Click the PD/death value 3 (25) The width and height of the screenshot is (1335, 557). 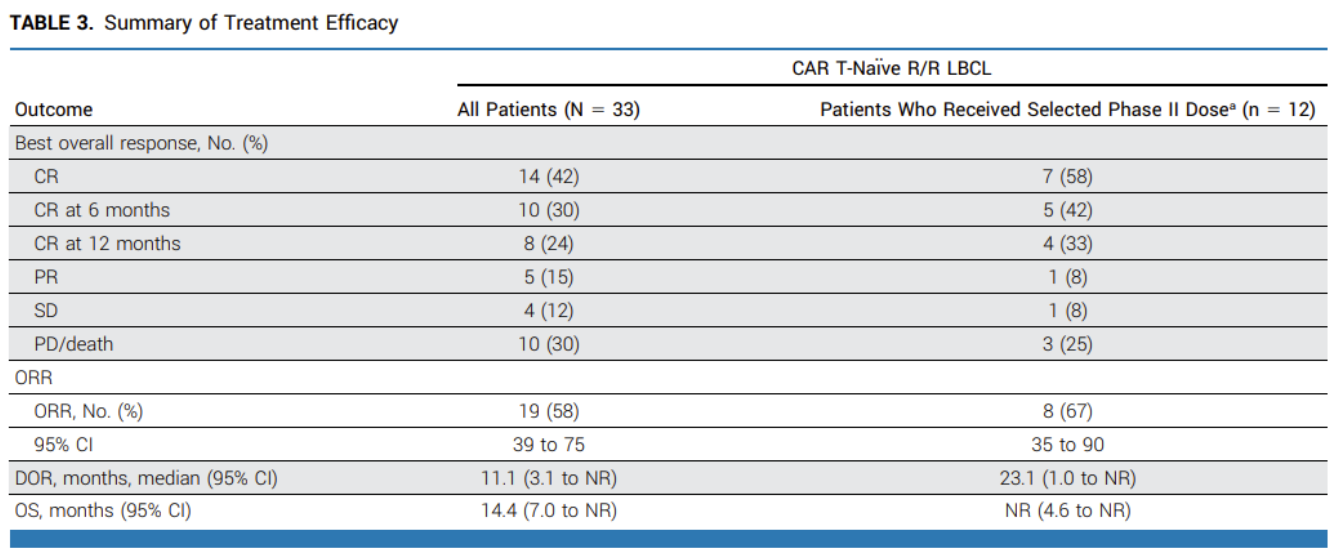pos(1067,344)
